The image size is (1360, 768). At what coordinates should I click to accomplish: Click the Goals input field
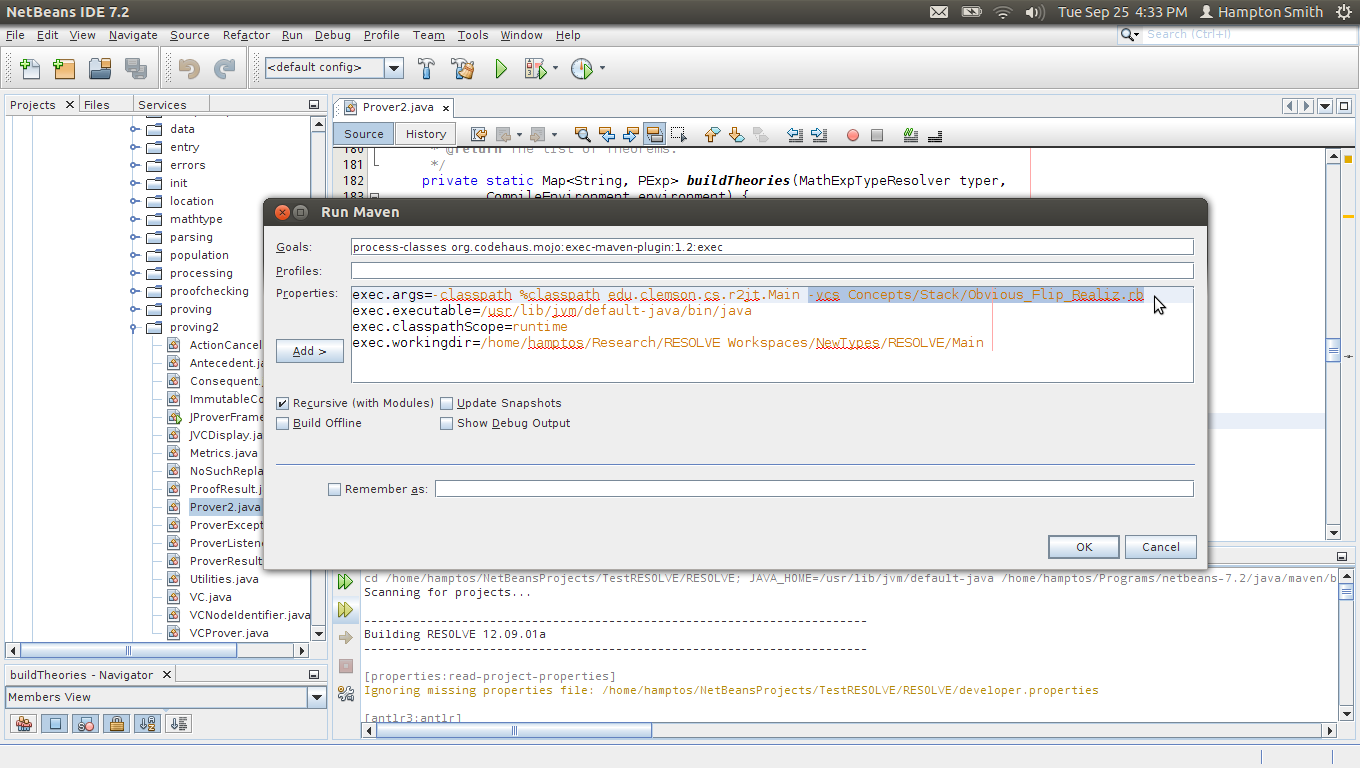click(x=772, y=247)
